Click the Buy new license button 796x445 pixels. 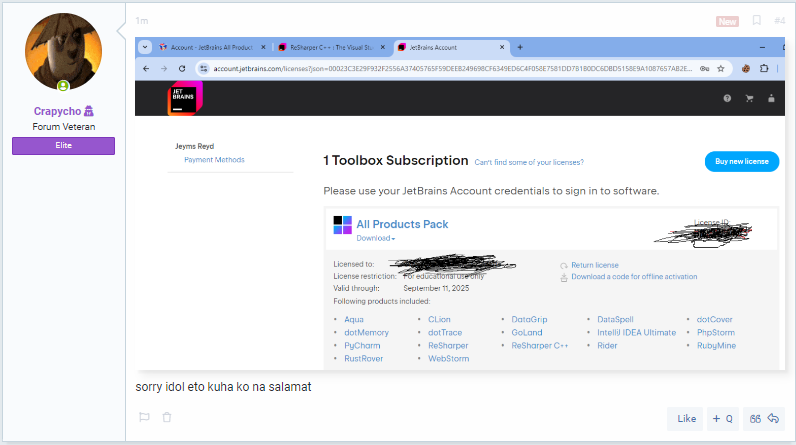742,161
